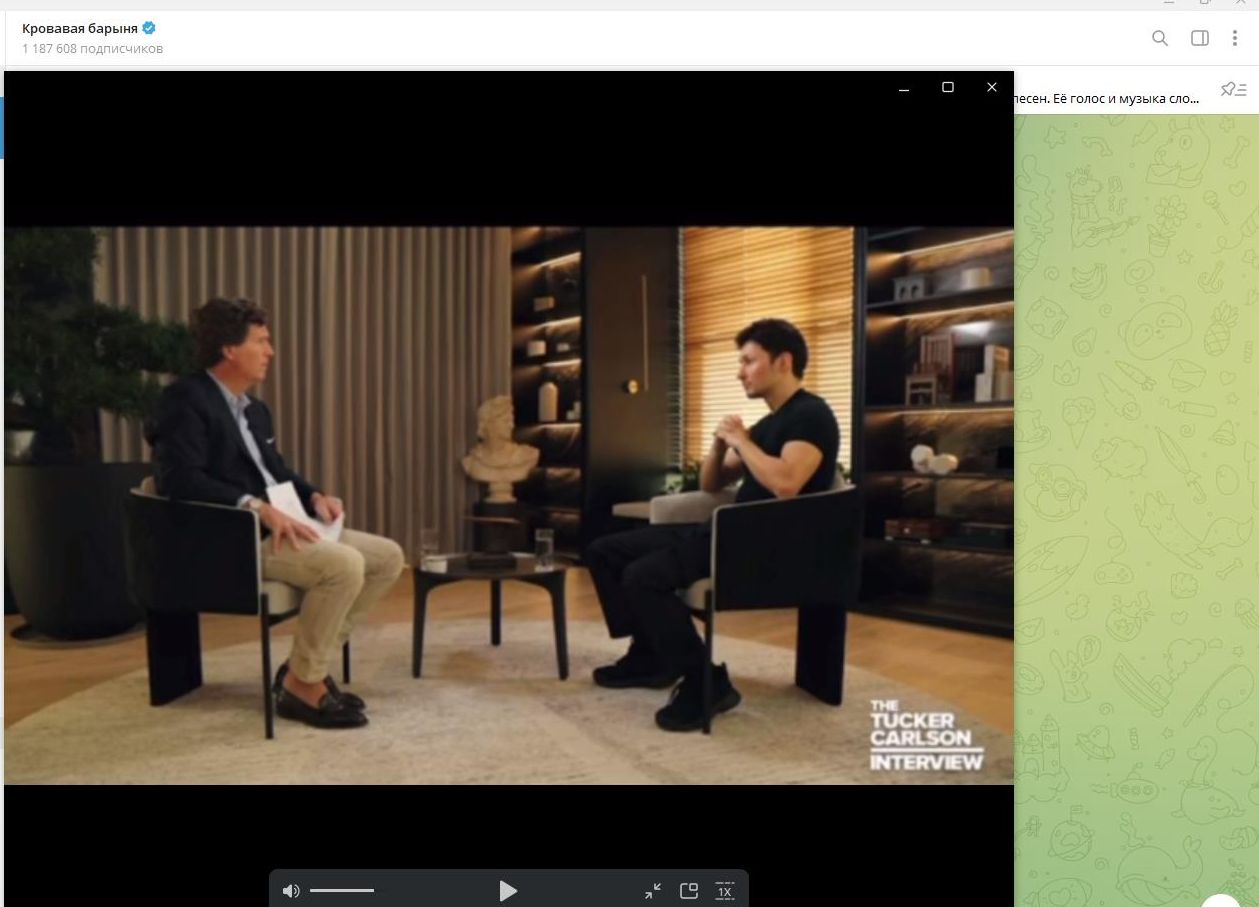Viewport: 1259px width, 907px height.
Task: Open the Кровавая барыня channel profile
Action: tap(80, 28)
